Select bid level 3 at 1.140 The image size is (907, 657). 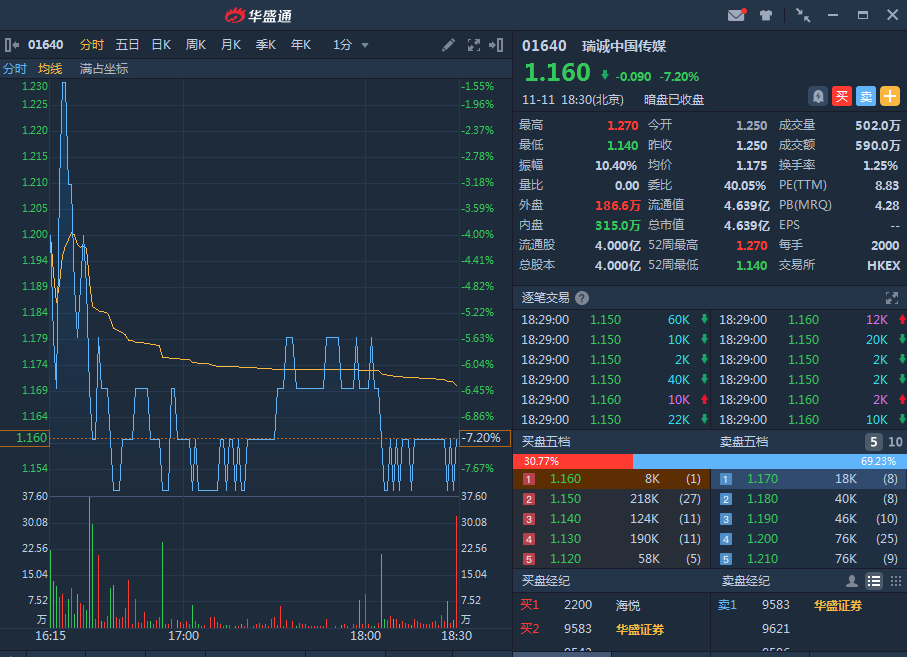[611, 519]
